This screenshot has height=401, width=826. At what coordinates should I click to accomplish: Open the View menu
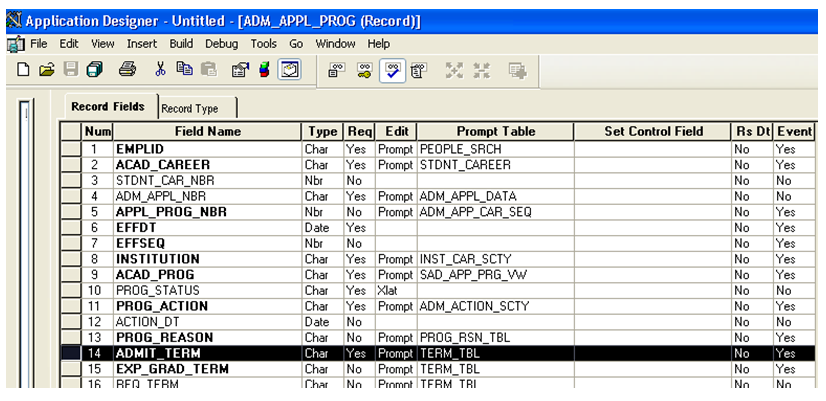pyautogui.click(x=102, y=44)
